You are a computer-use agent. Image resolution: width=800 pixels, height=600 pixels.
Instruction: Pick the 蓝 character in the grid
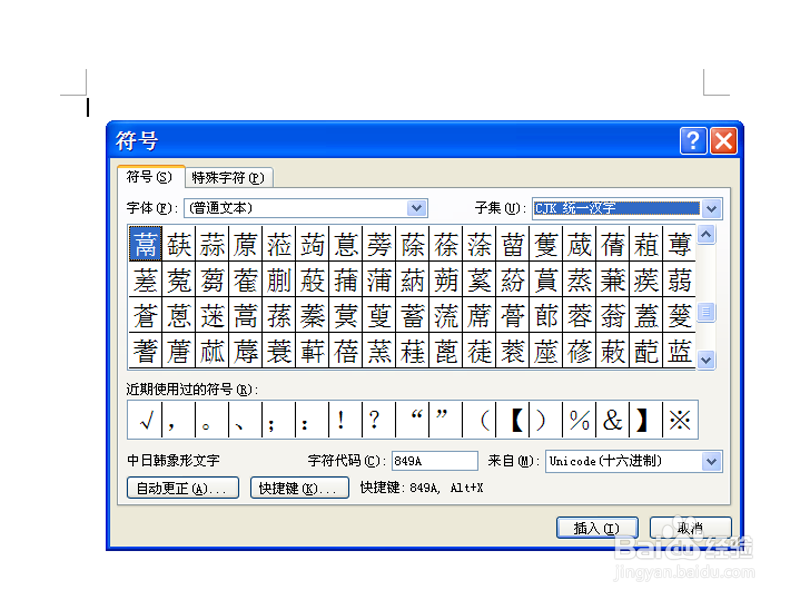coord(680,351)
